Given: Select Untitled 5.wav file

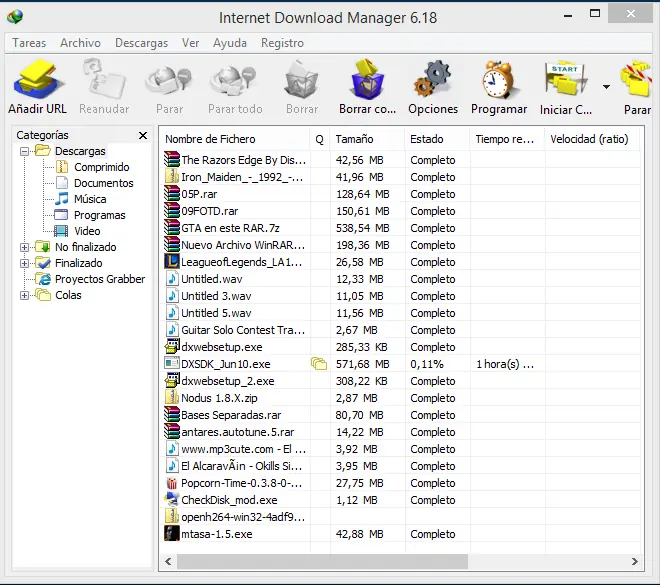Looking at the screenshot, I should click(402, 313).
